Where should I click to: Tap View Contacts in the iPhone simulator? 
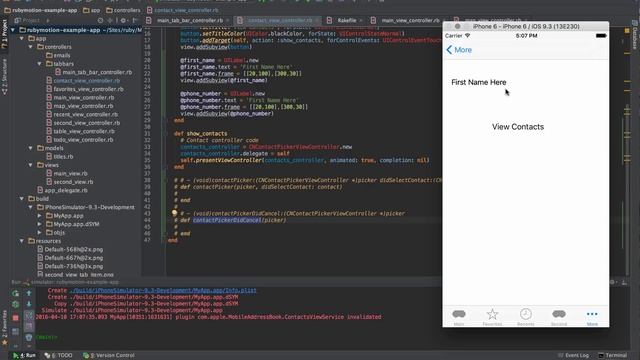click(x=518, y=127)
